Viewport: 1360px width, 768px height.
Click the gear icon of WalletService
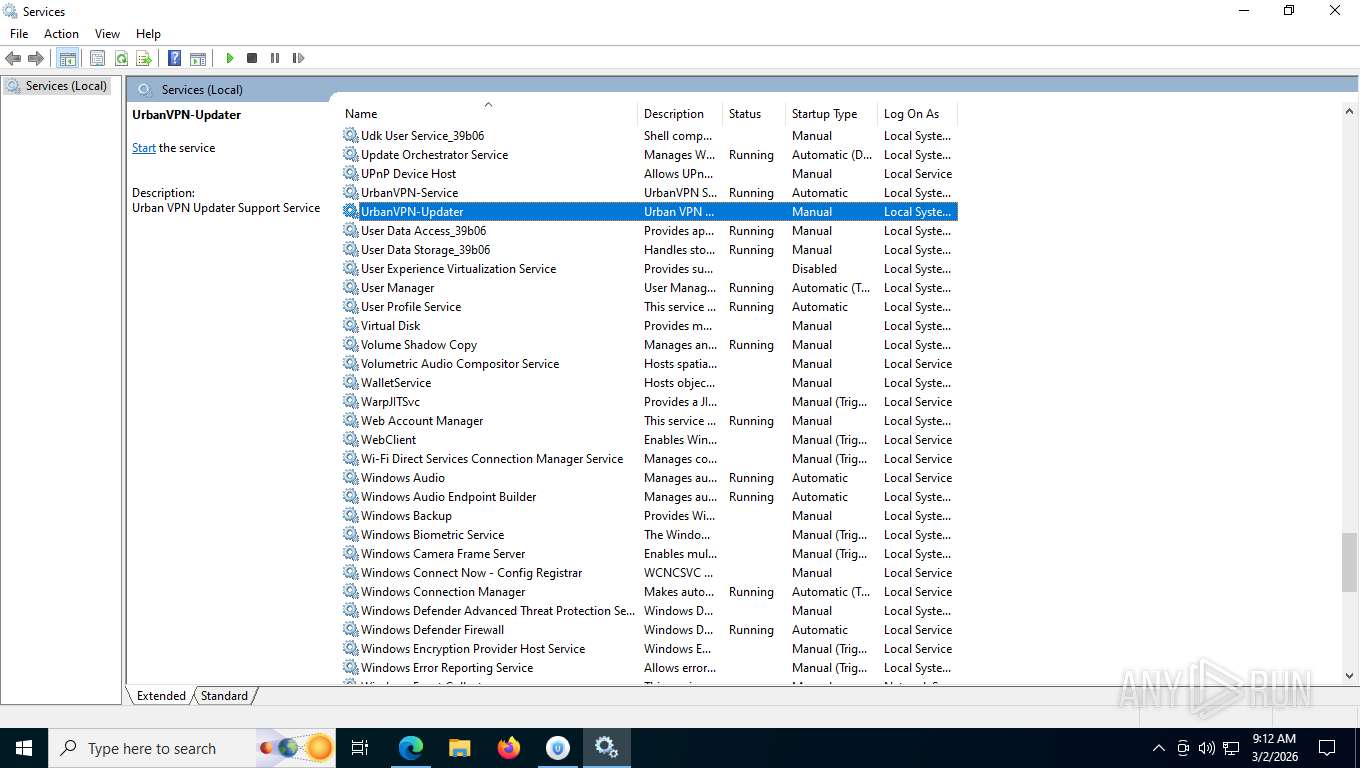point(350,383)
